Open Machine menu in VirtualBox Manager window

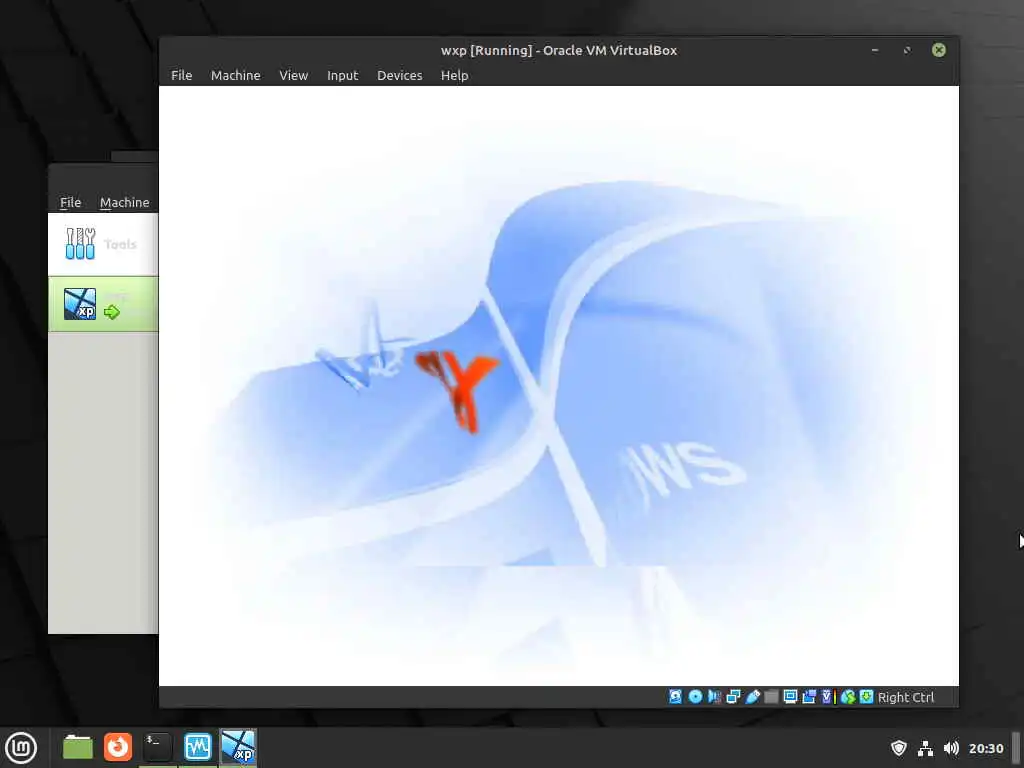(125, 202)
